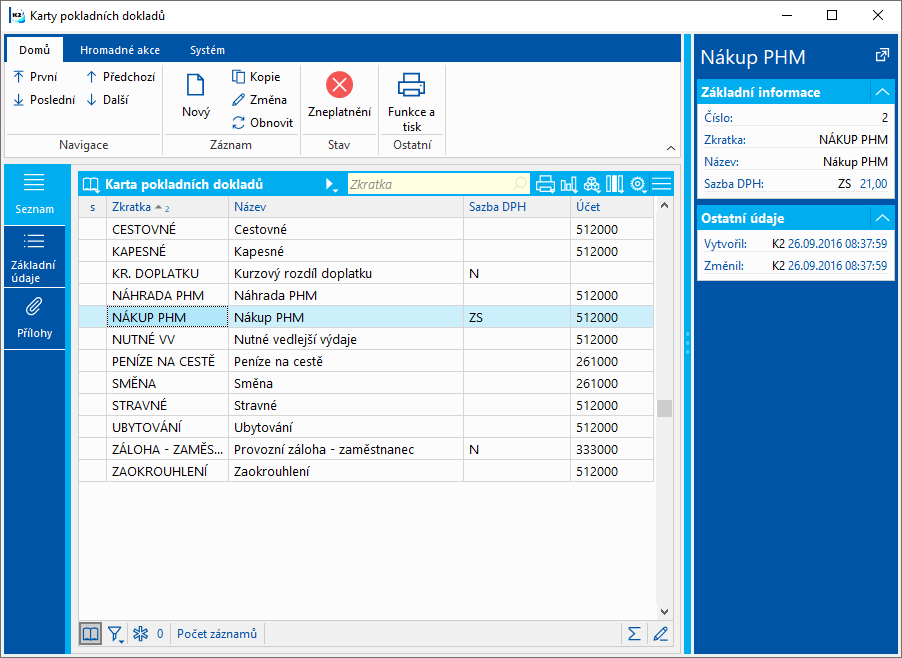This screenshot has width=902, height=658.
Task: Click the gear settings icon in grid header
Action: pyautogui.click(x=638, y=184)
